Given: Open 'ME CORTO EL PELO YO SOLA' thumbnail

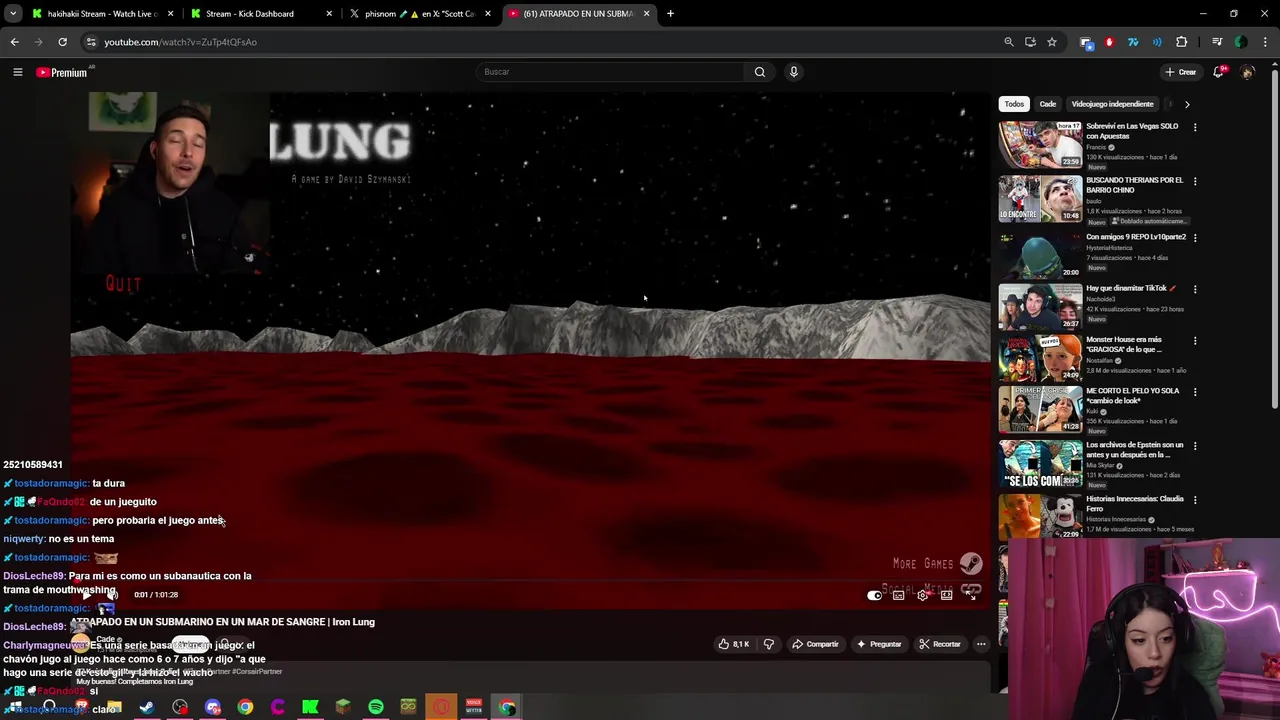Looking at the screenshot, I should 1040,409.
